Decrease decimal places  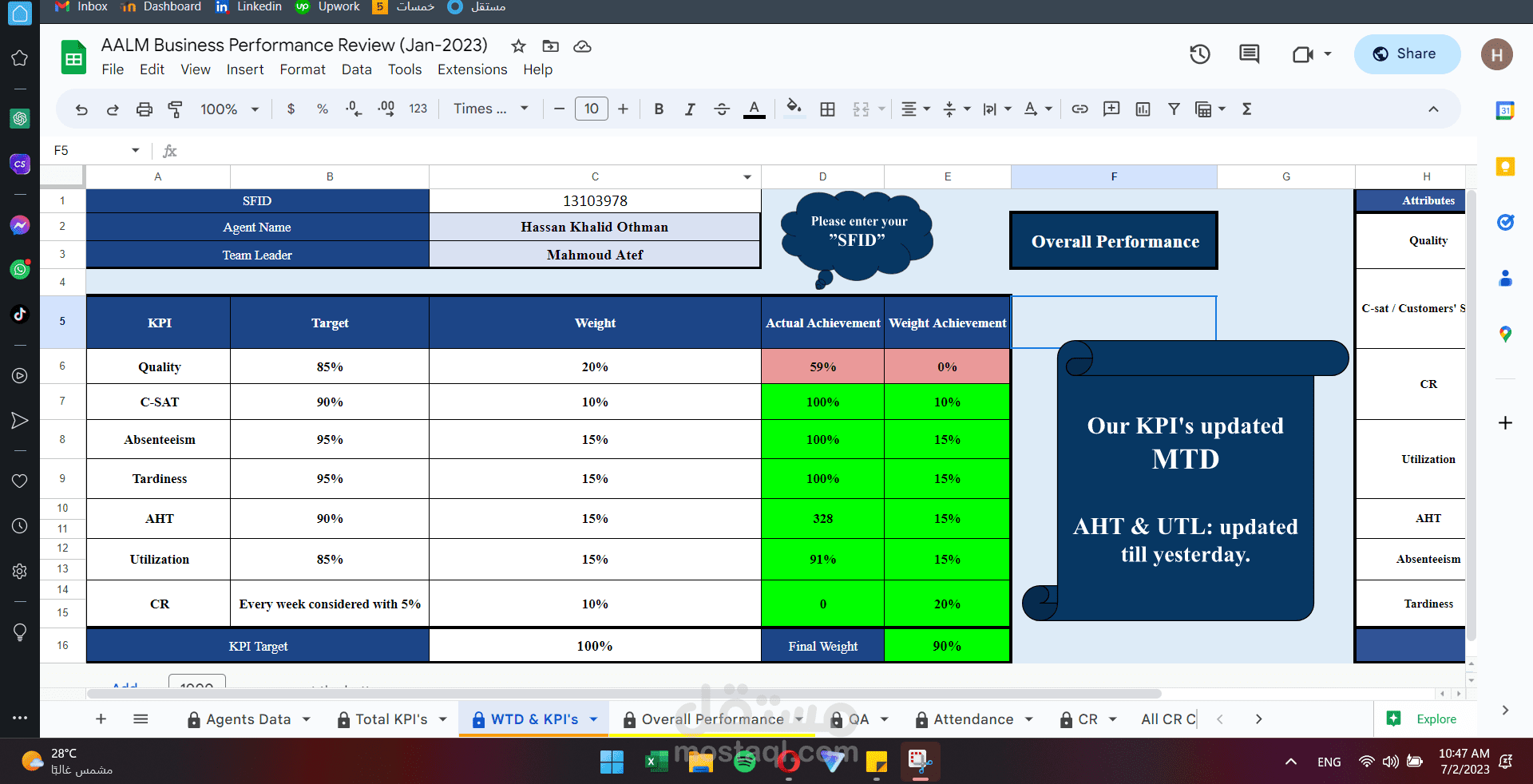354,109
